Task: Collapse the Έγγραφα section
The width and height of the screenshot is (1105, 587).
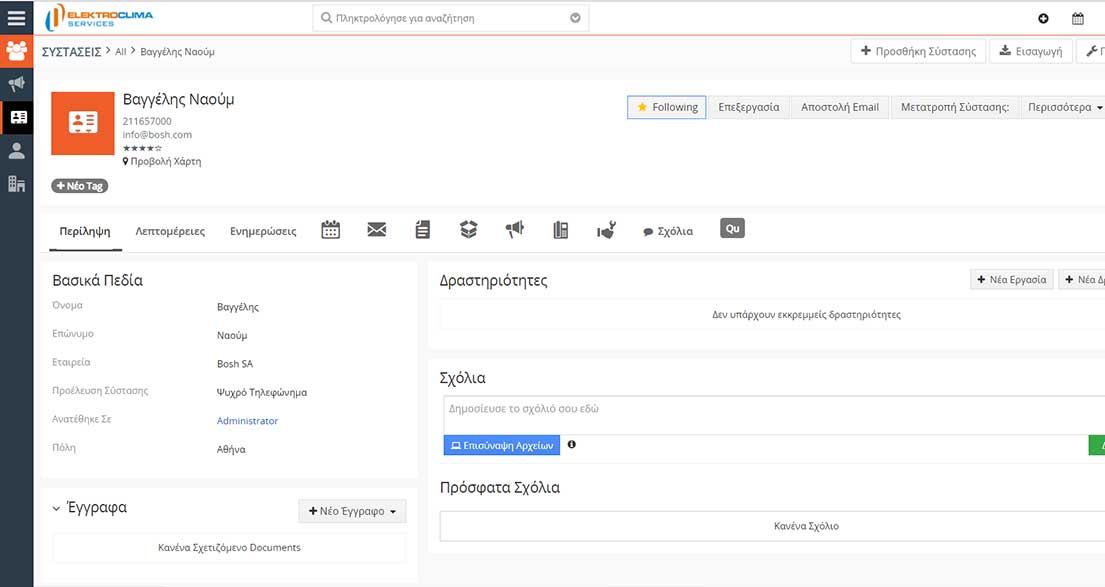Action: coord(57,509)
